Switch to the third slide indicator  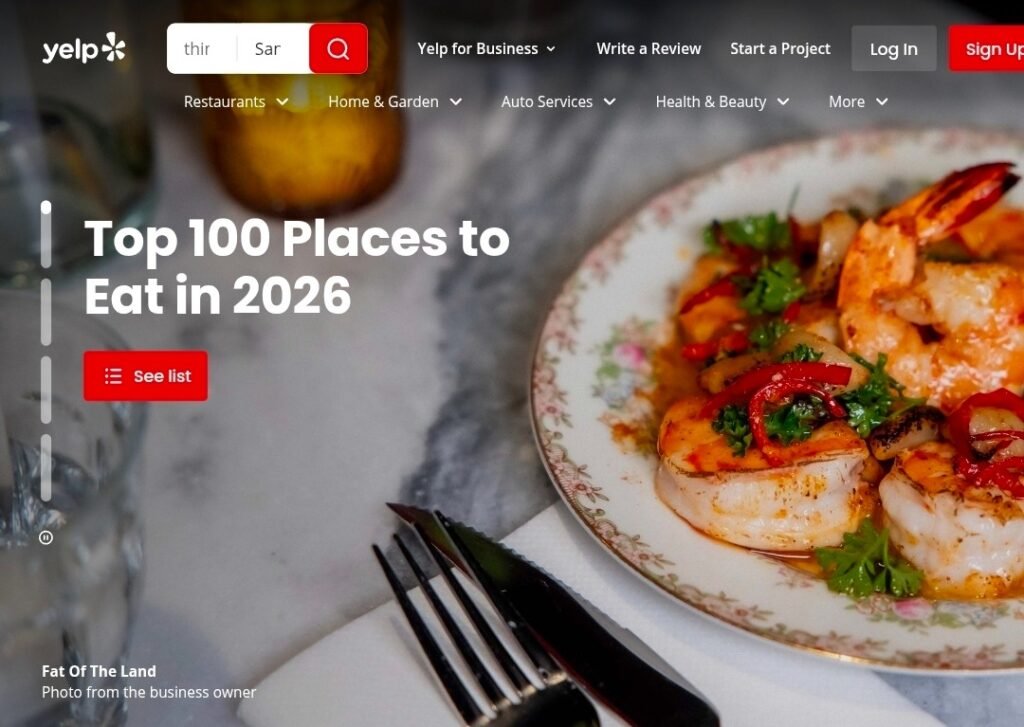coord(46,390)
